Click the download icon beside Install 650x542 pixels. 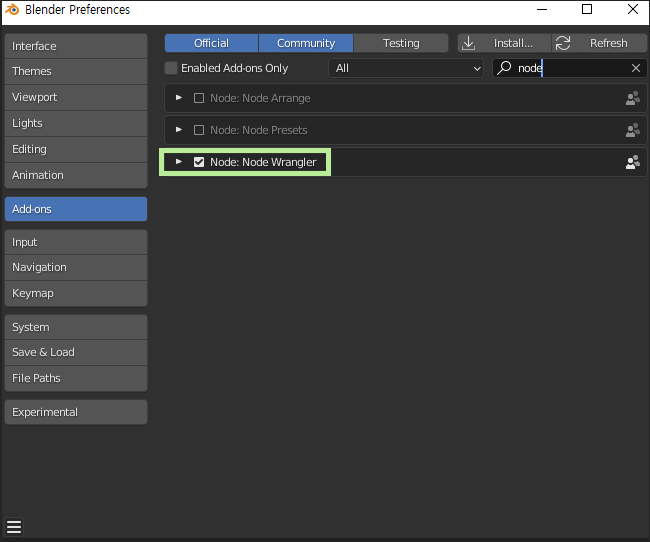click(468, 43)
